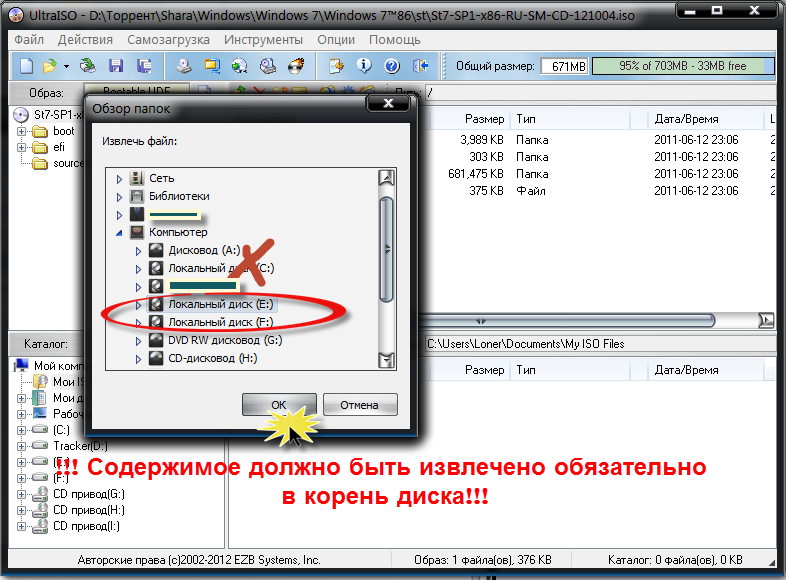The image size is (786, 580).
Task: Select CD привод(H:) in catalog tree
Action: (x=89, y=510)
